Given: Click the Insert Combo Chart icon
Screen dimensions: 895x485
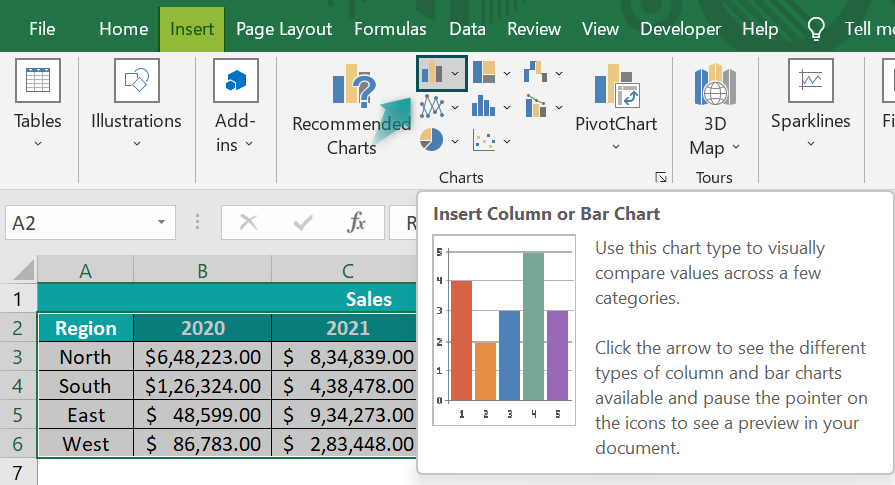Looking at the screenshot, I should click(536, 106).
